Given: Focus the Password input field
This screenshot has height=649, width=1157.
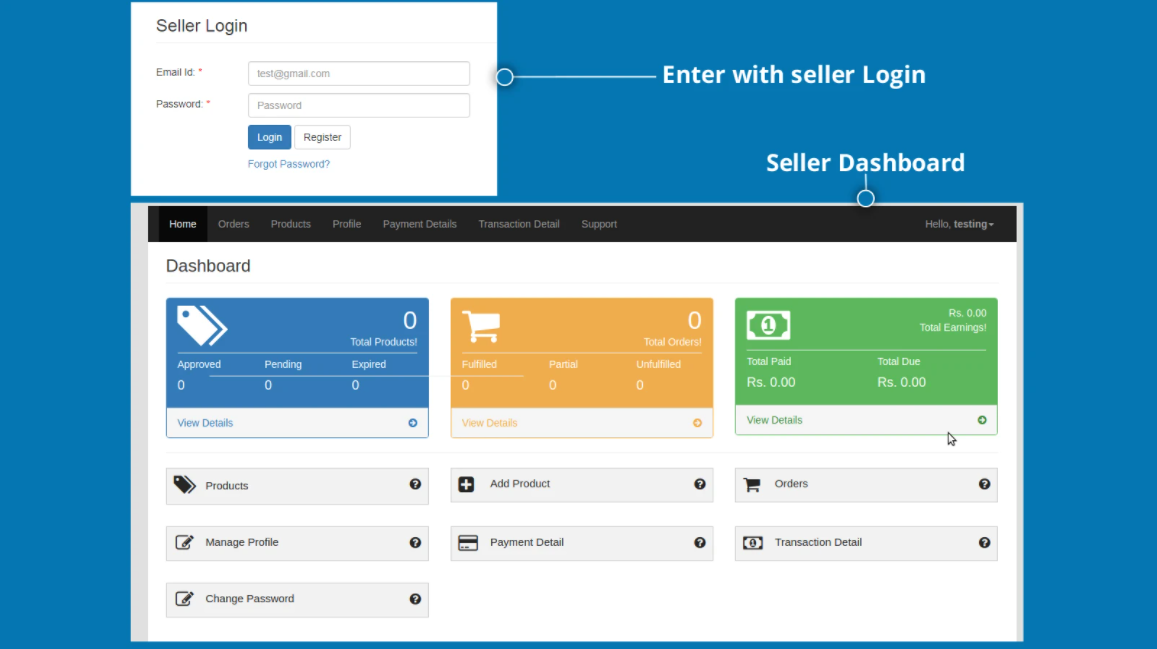Looking at the screenshot, I should pos(359,105).
